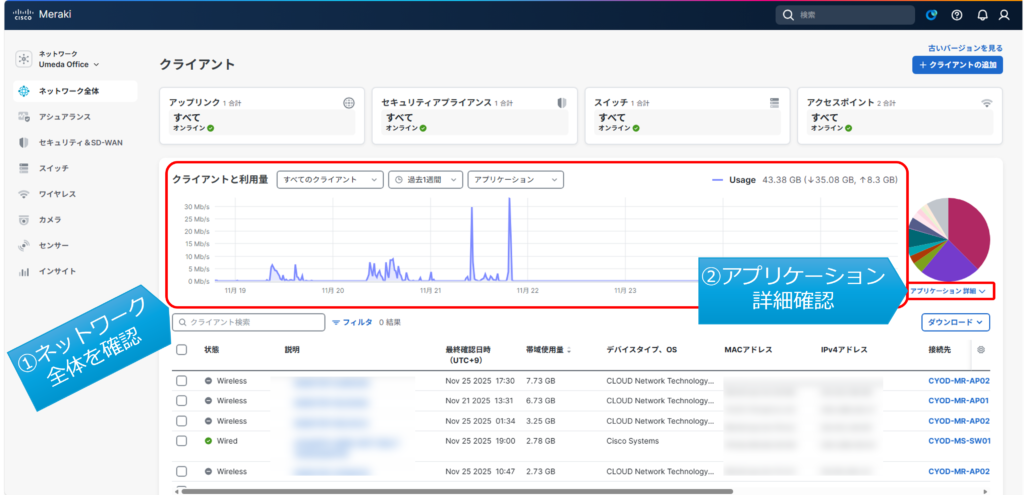Open the スイッチ menu item

tap(54, 168)
